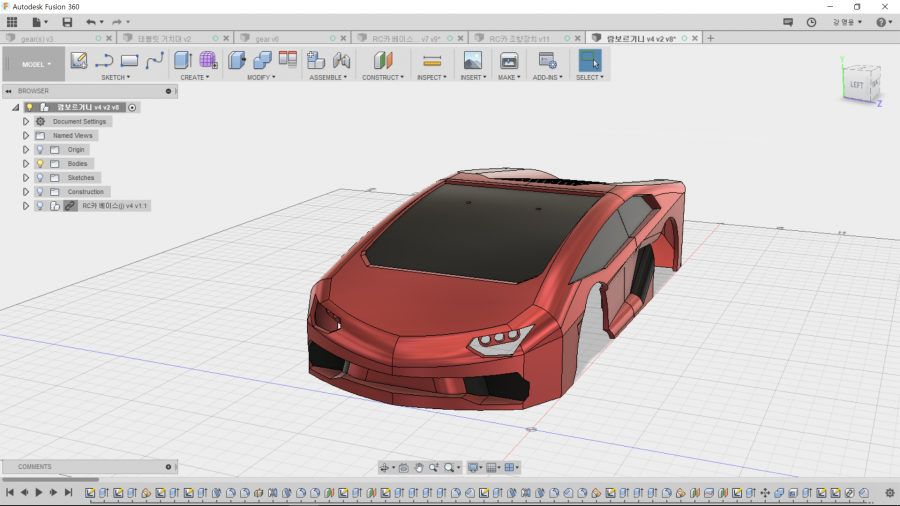Toggle visibility bulb of Sketches folder
This screenshot has height=506, width=900.
[40, 178]
